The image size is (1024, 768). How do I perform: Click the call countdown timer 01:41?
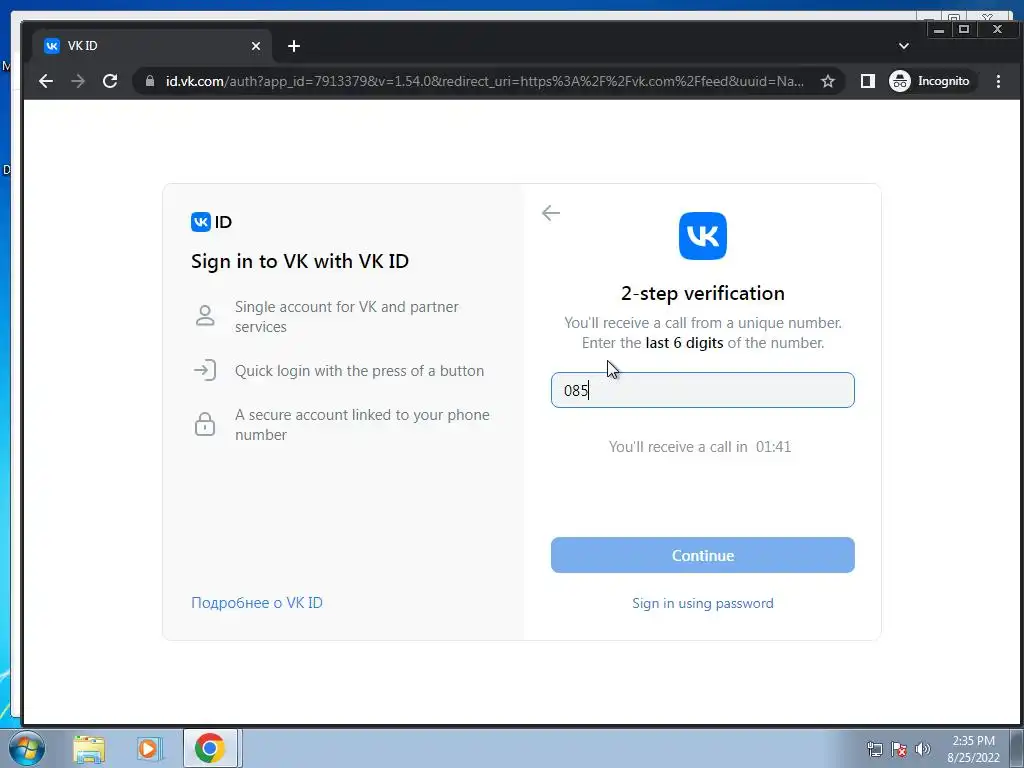[x=773, y=447]
